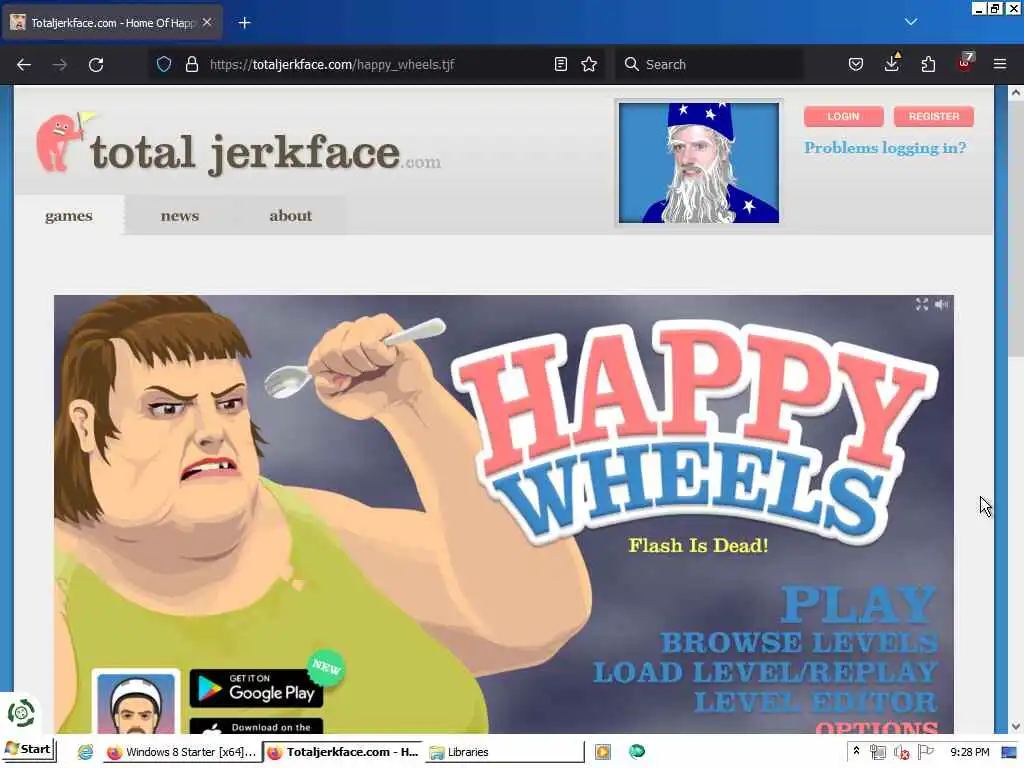
Task: Open the Firefox hamburger application menu
Action: [1000, 64]
